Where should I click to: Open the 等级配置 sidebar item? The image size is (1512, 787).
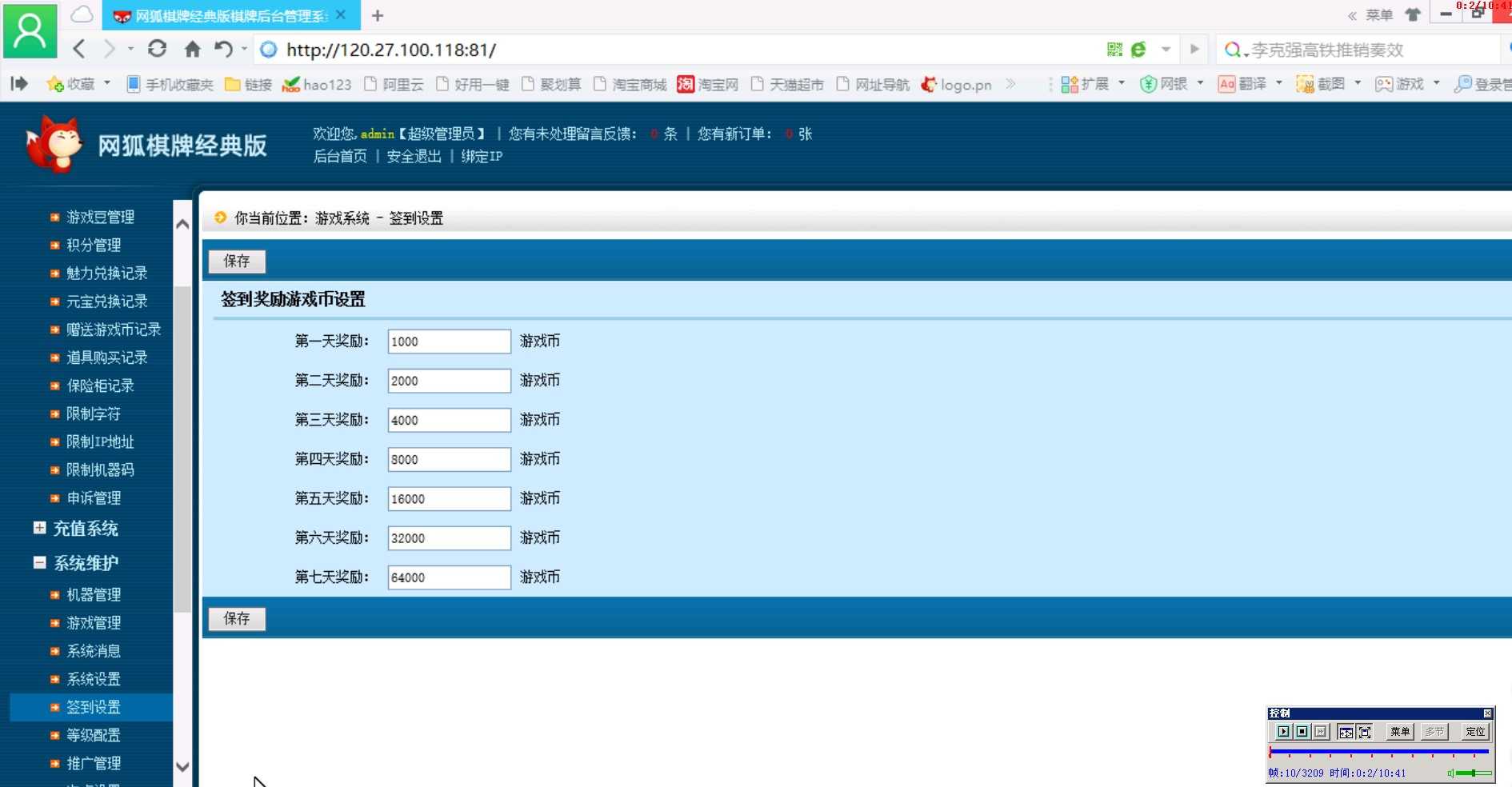94,735
